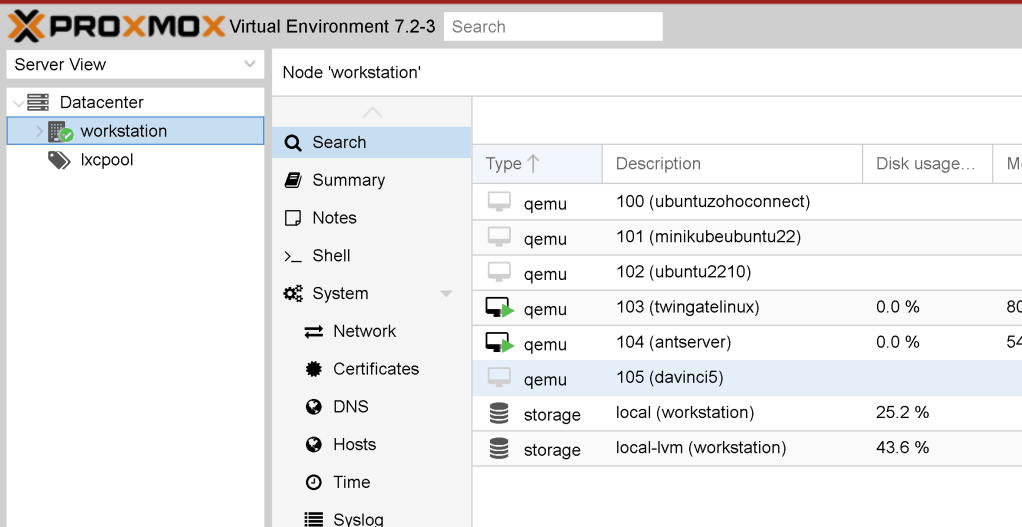Screen dimensions: 1022x527
Task: Select row 105 (davinci5)
Action: pyautogui.click(x=747, y=378)
